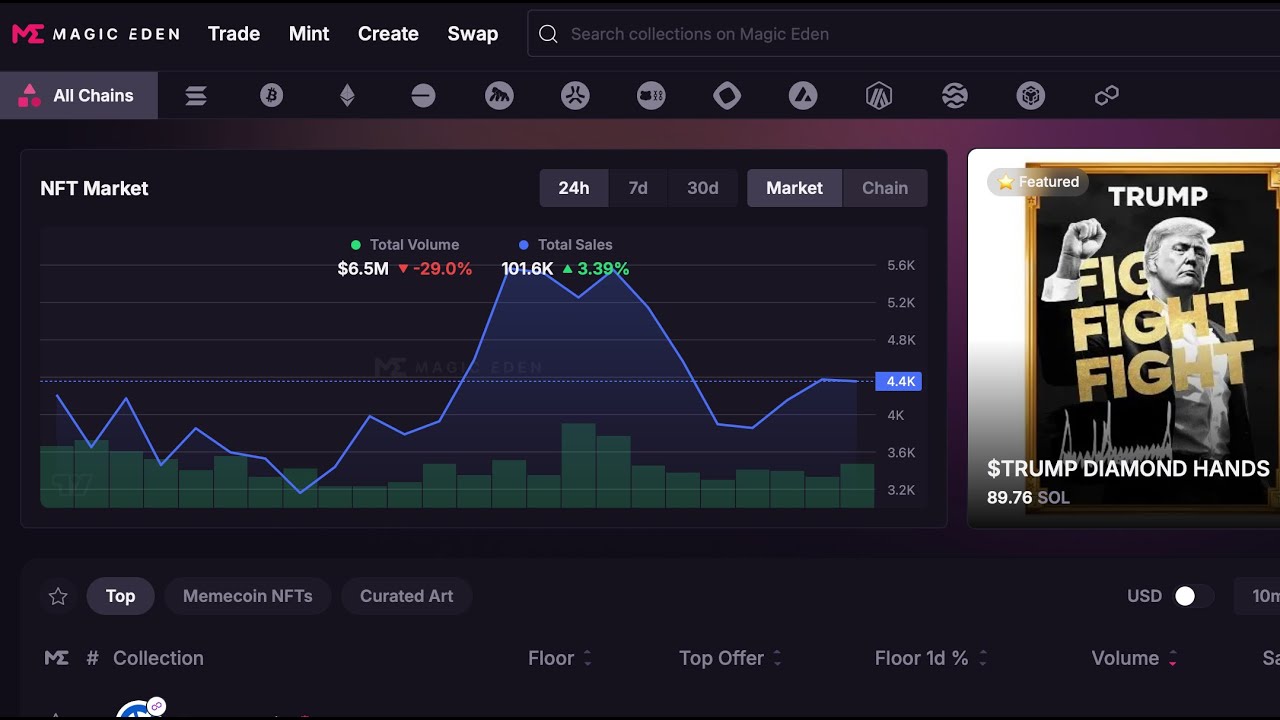Select the Bitcoin chain icon

click(272, 96)
